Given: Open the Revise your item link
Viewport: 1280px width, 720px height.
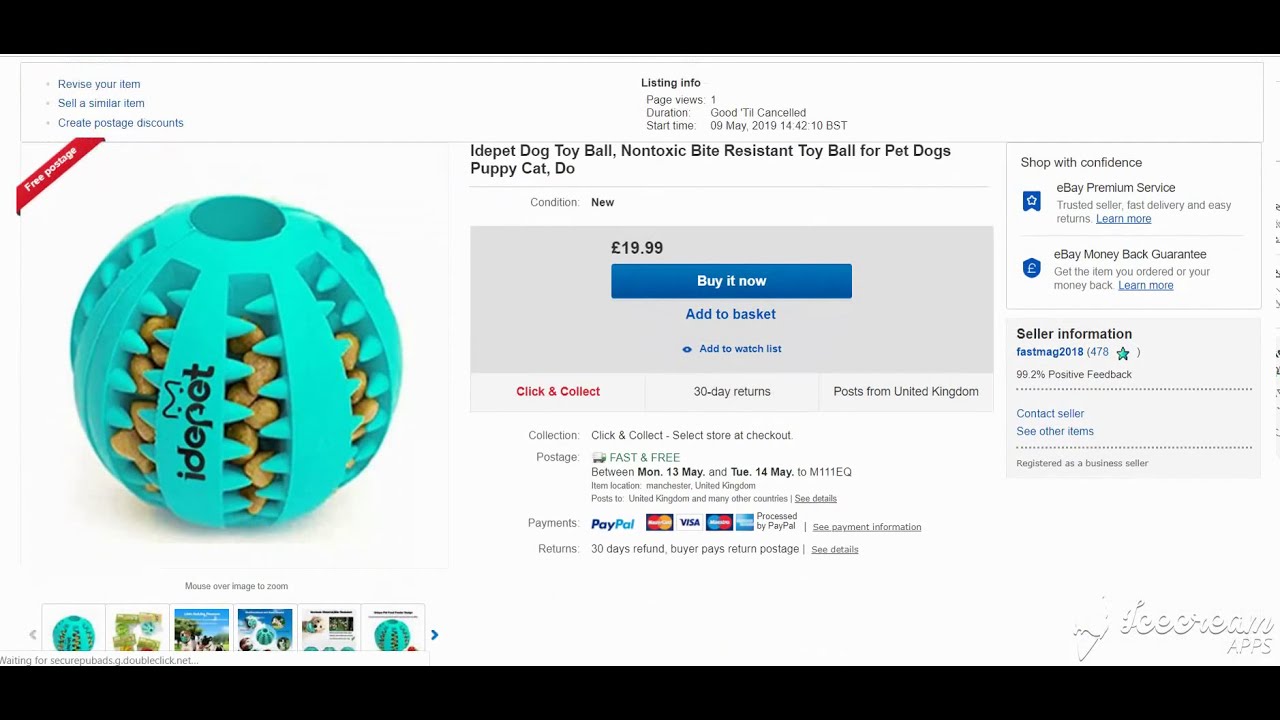Looking at the screenshot, I should pyautogui.click(x=99, y=84).
